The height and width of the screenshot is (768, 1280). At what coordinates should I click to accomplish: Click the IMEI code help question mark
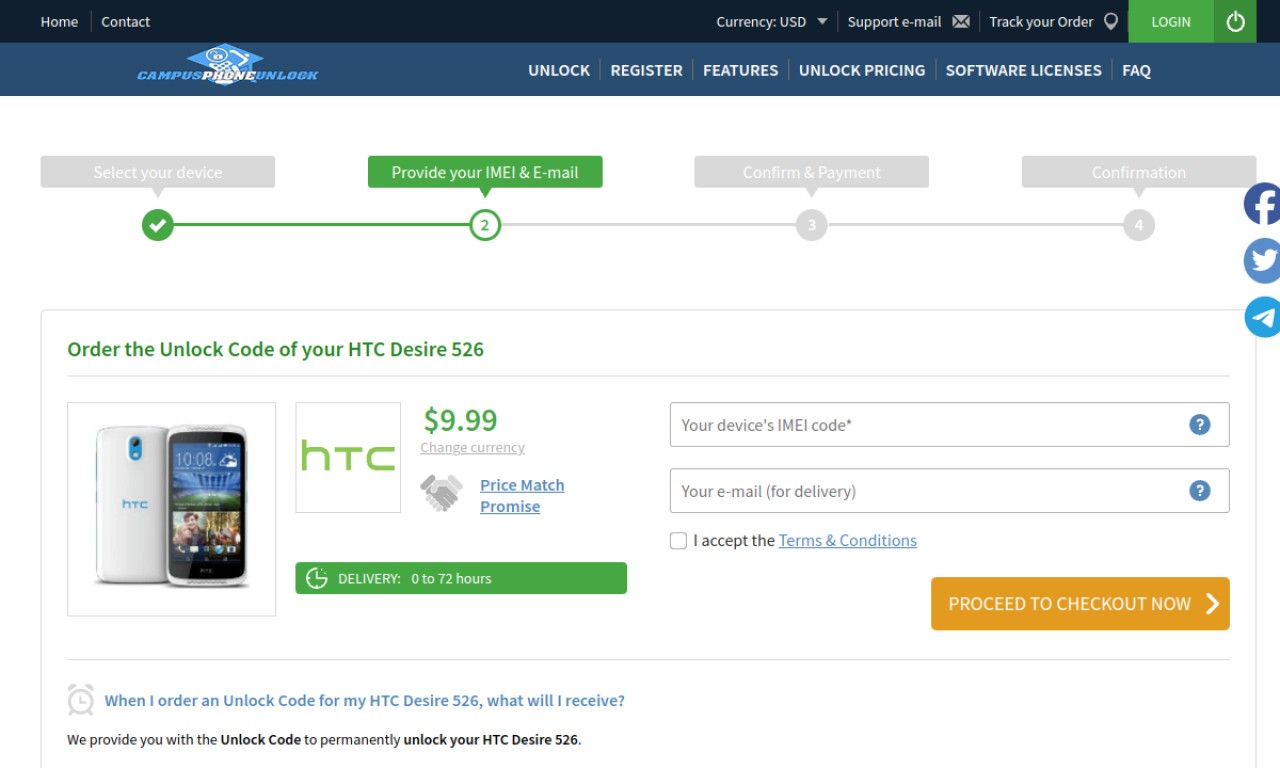point(1200,425)
